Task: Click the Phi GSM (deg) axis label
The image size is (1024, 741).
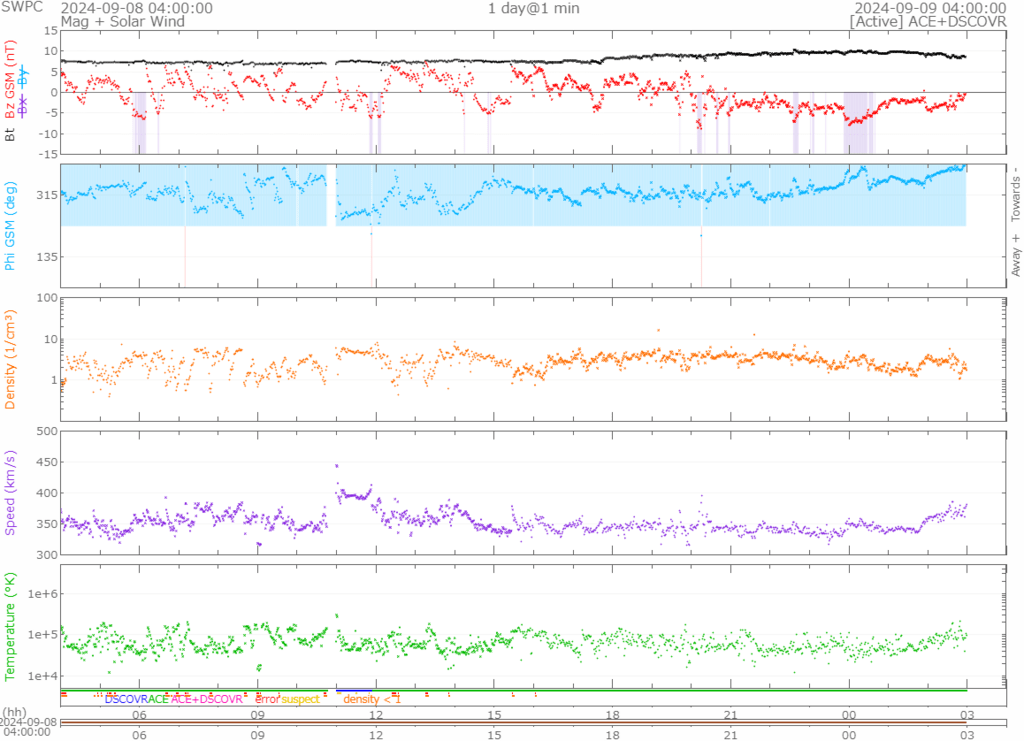Action: (x=11, y=231)
